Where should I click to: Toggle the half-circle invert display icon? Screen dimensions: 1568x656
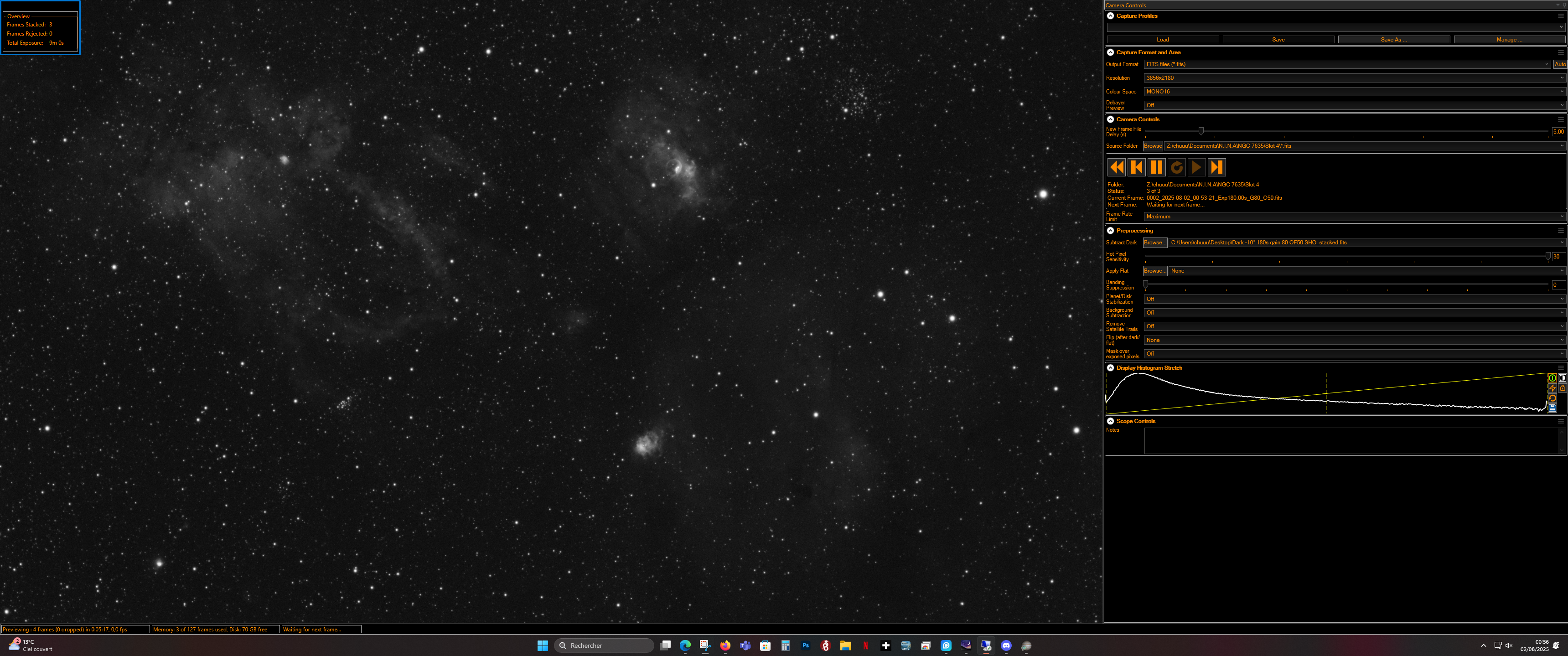pos(1563,378)
